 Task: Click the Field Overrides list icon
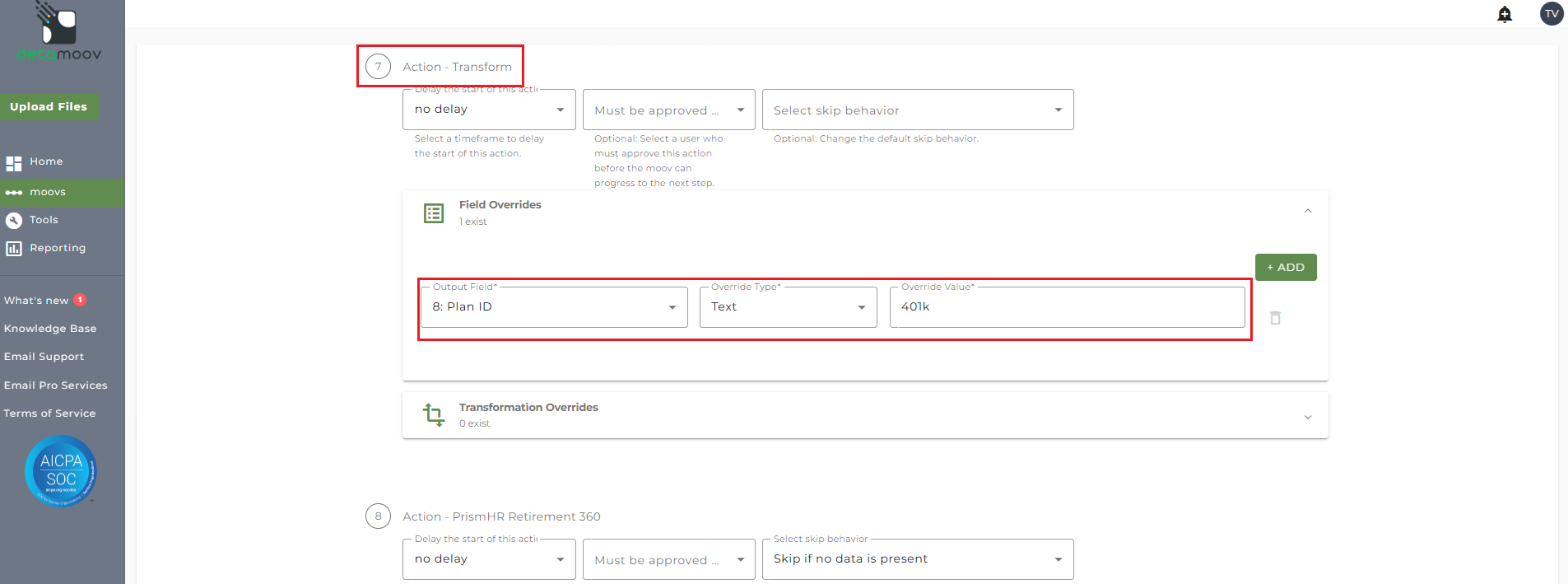[434, 213]
